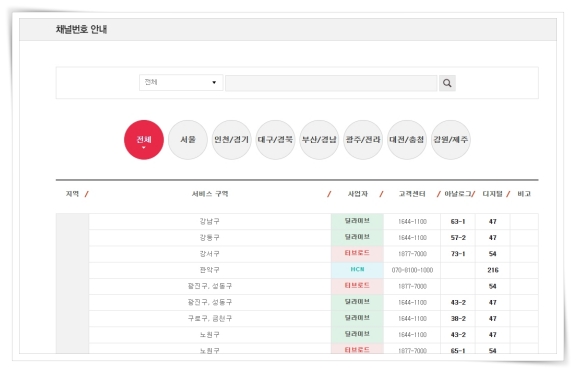Click 딜라이브 provider in the 강동구 row
Screen dimensions: 576x373
pos(357,237)
